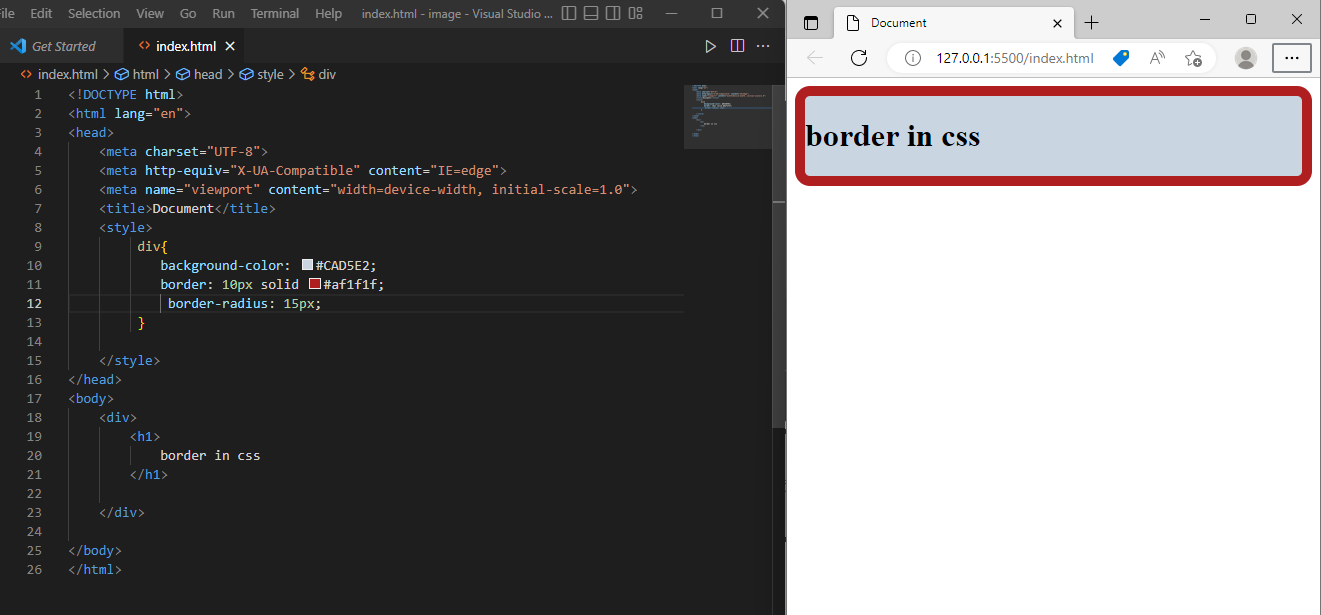Refresh the browser page

858,57
